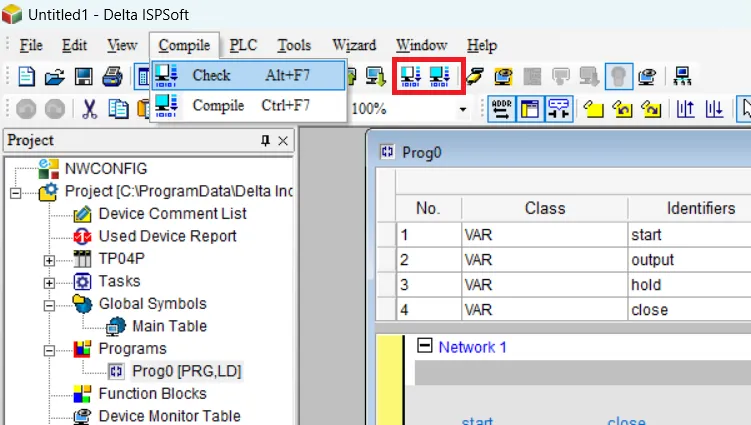Pin the Project panel
Viewport: 751px width, 425px height.
point(265,140)
